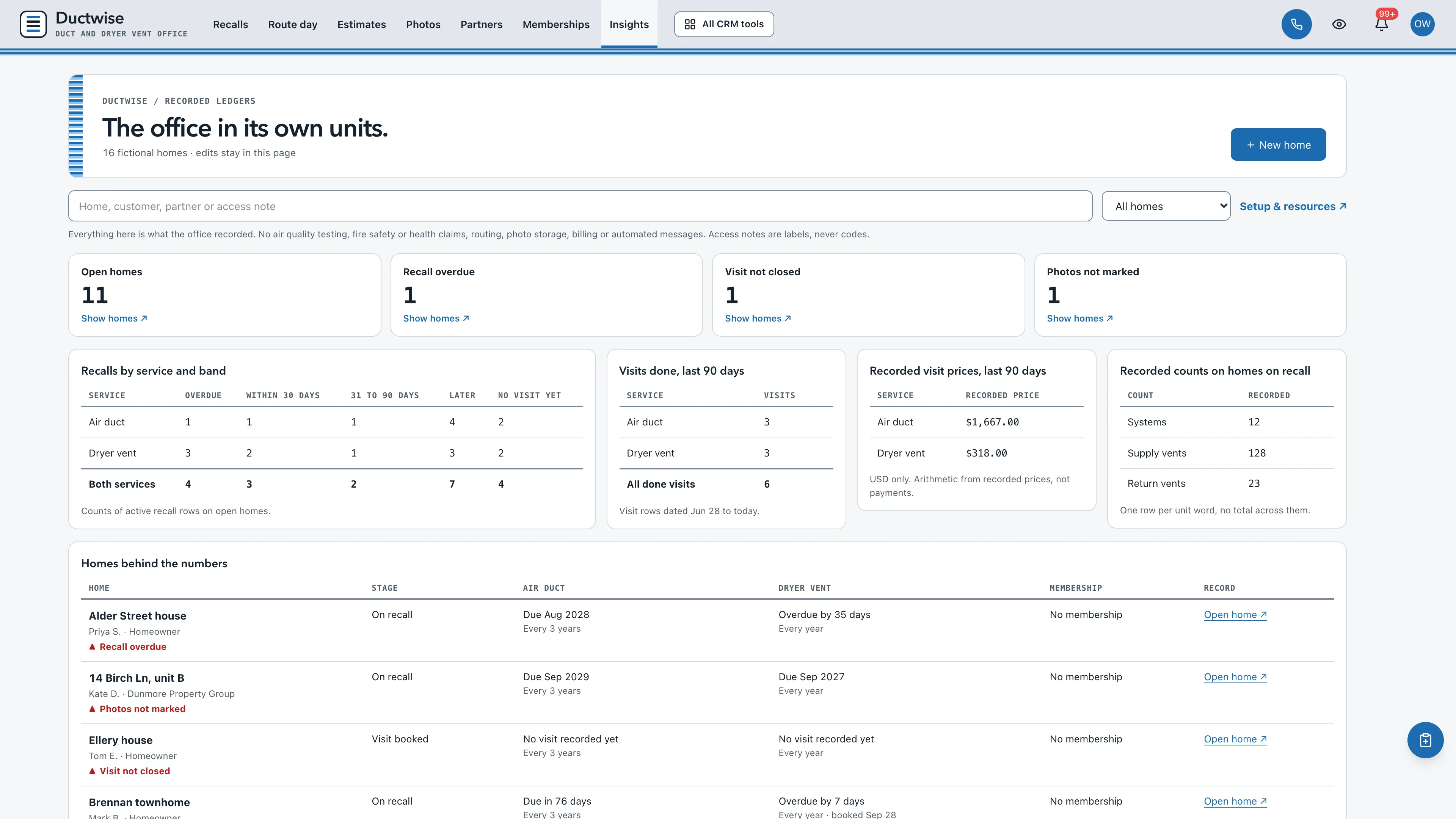
Task: Select the Insights tab
Action: pyautogui.click(x=629, y=24)
